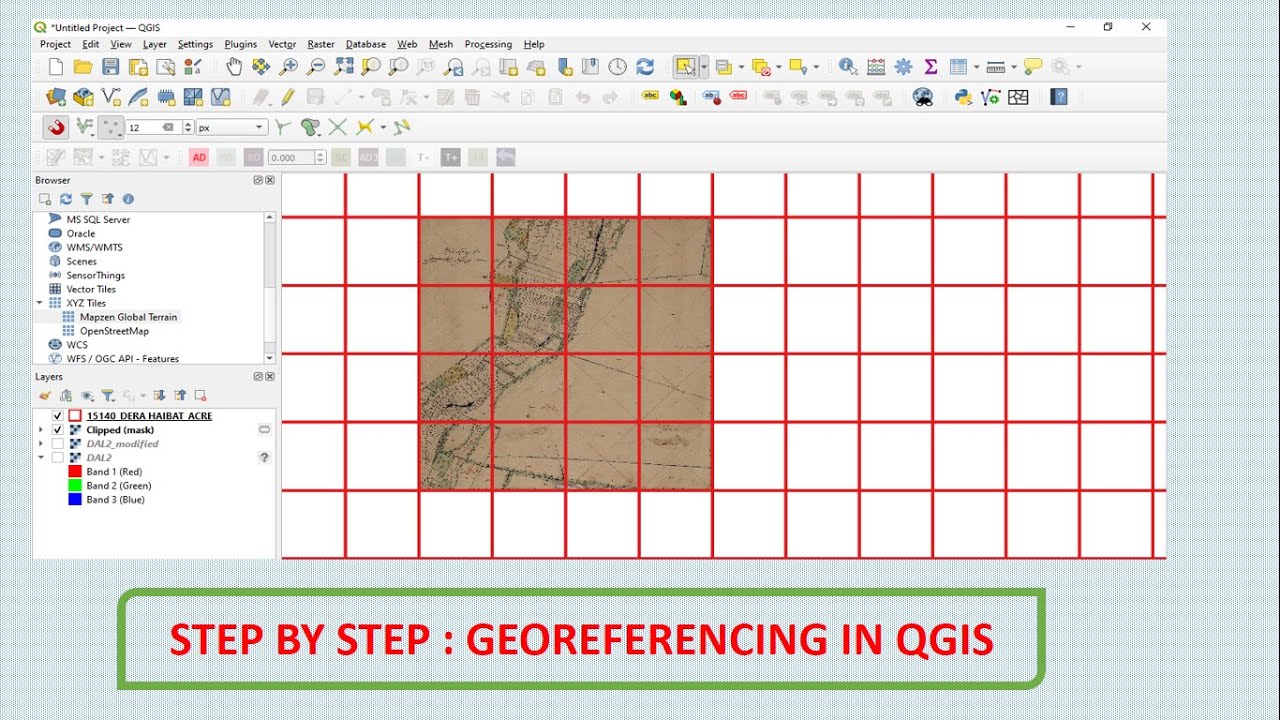
Task: Create a new project with the blank page icon
Action: coord(56,67)
